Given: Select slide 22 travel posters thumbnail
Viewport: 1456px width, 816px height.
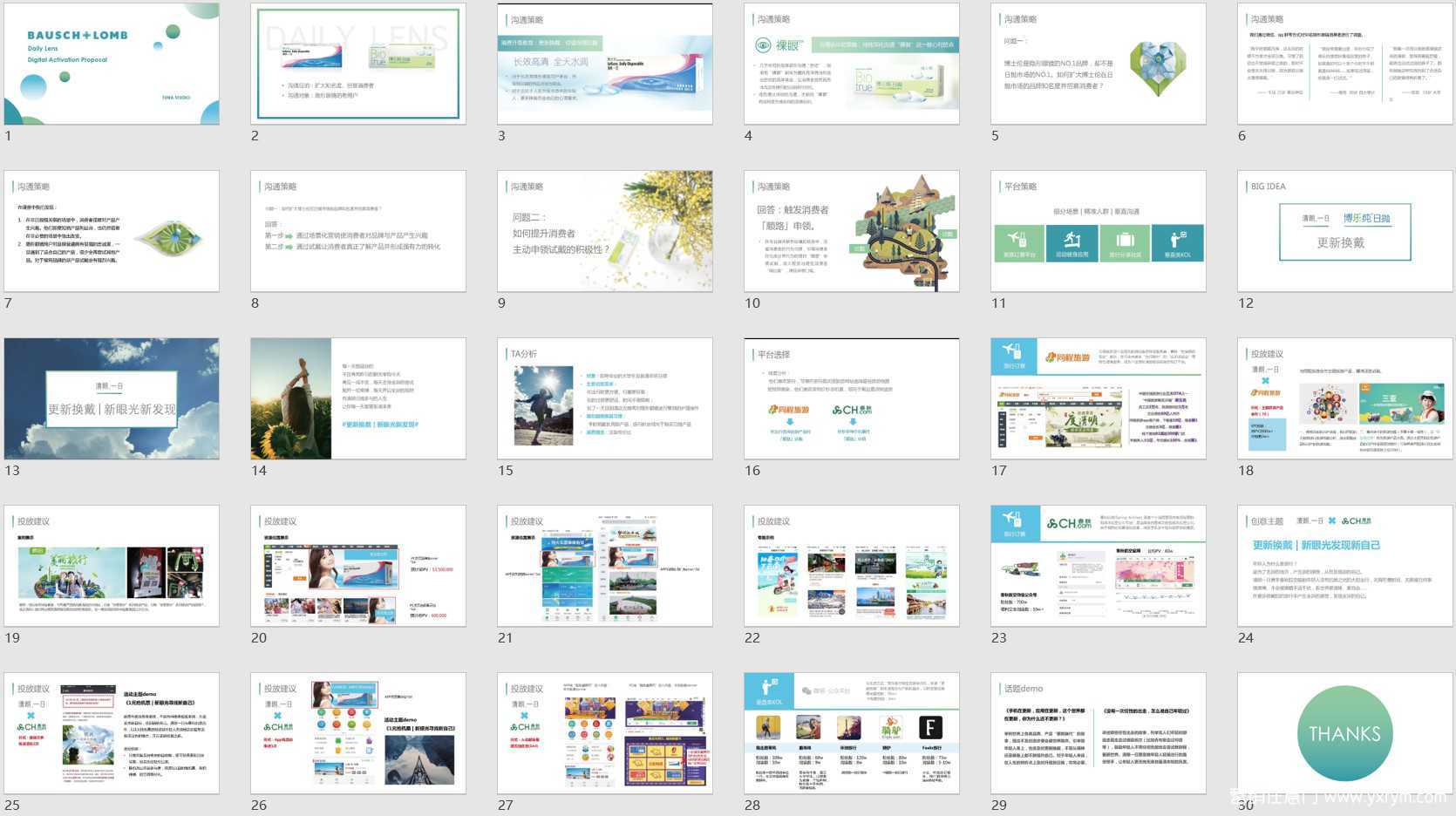Looking at the screenshot, I should click(x=852, y=566).
